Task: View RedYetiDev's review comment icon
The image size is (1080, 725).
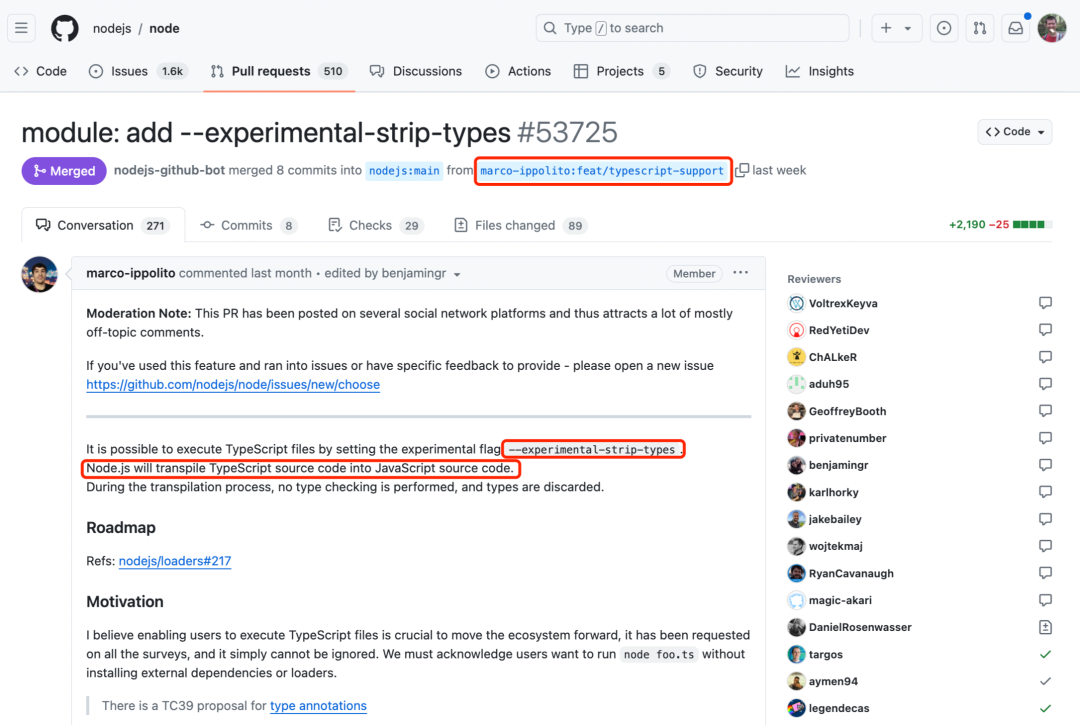Action: point(1045,330)
